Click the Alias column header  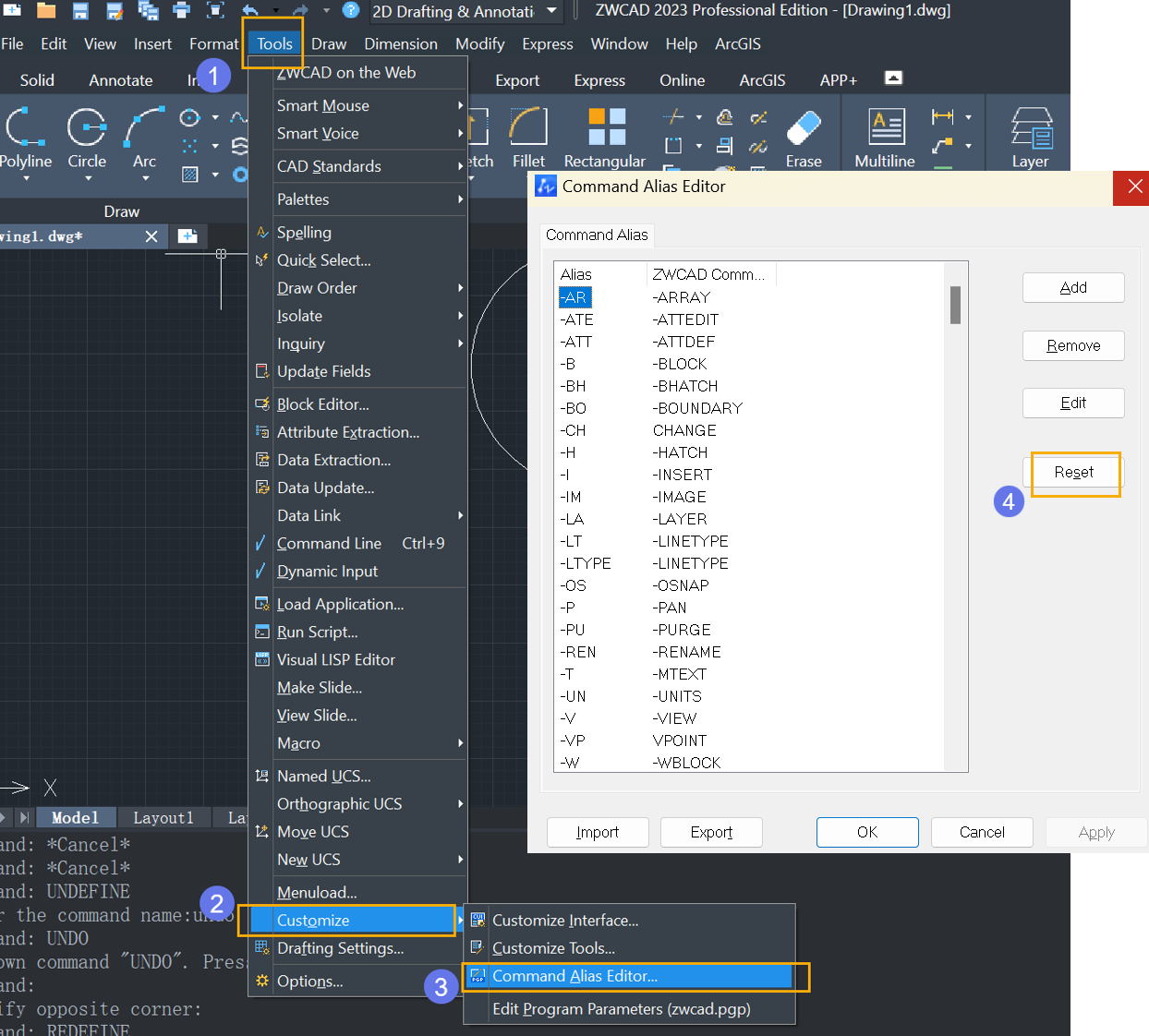(600, 274)
